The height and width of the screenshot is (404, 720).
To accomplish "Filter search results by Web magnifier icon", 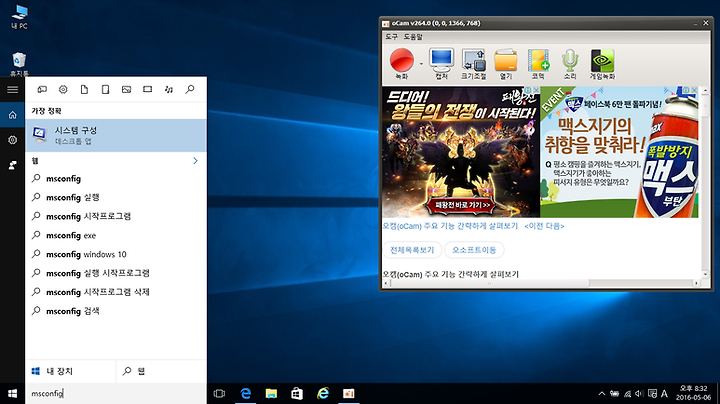I will pyautogui.click(x=190, y=90).
